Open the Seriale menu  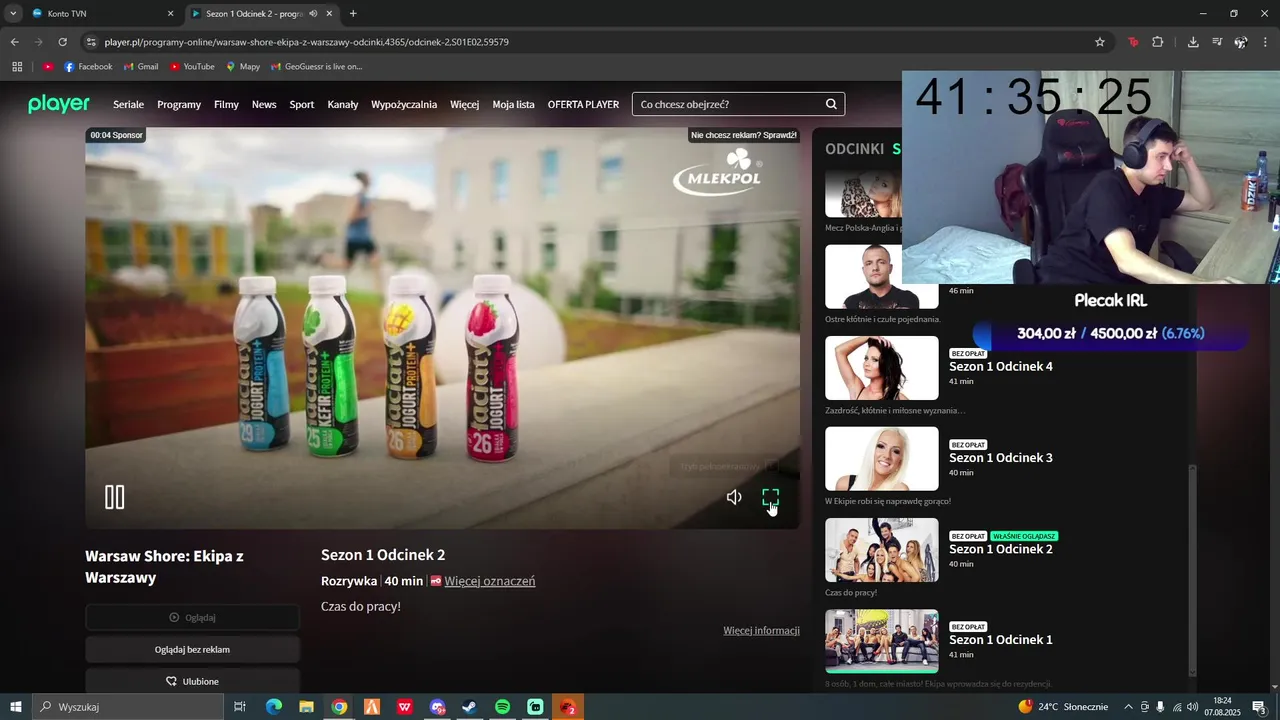coord(128,104)
